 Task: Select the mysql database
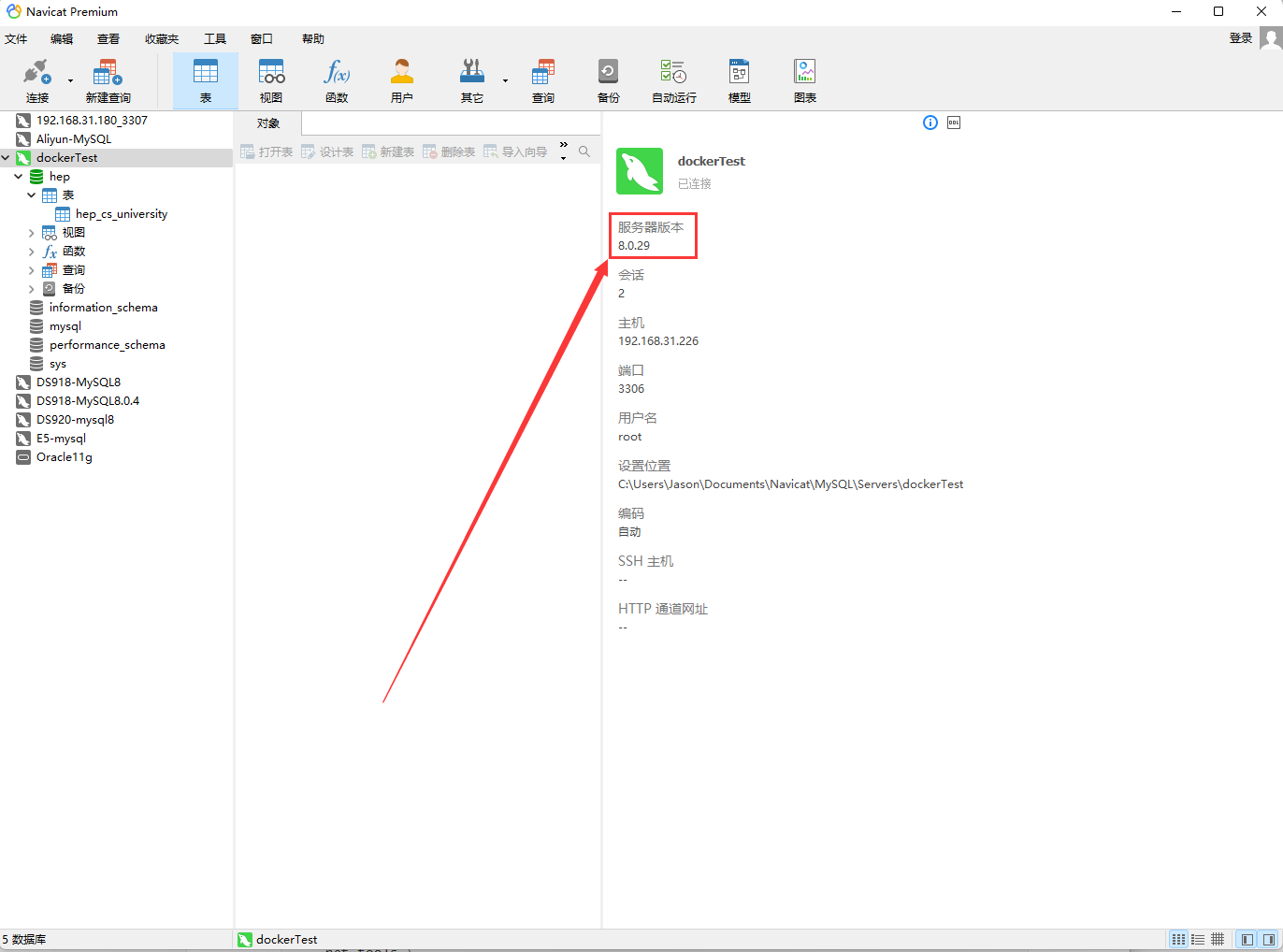pyautogui.click(x=65, y=326)
